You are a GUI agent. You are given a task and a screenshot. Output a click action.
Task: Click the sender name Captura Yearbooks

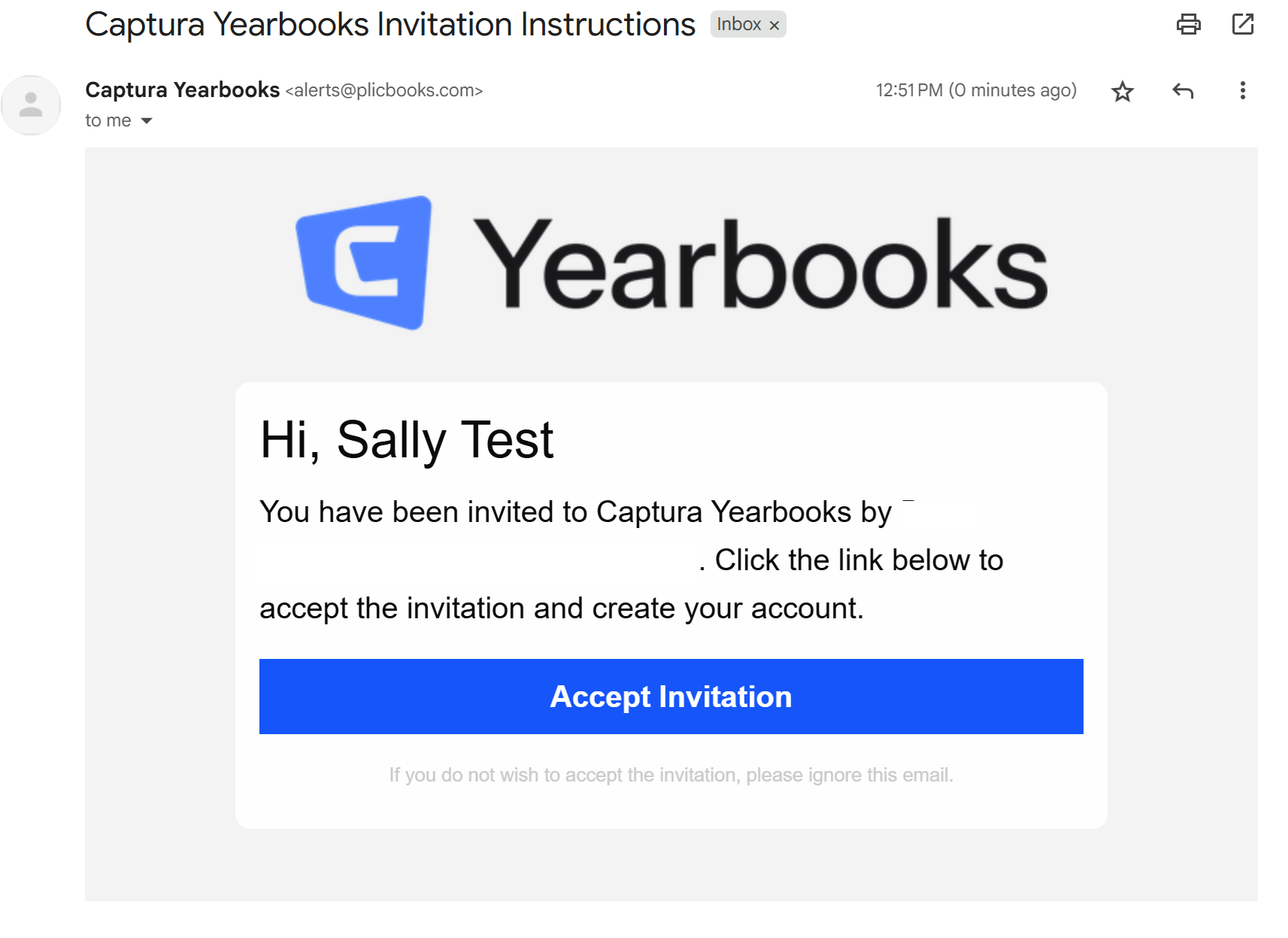[x=183, y=90]
